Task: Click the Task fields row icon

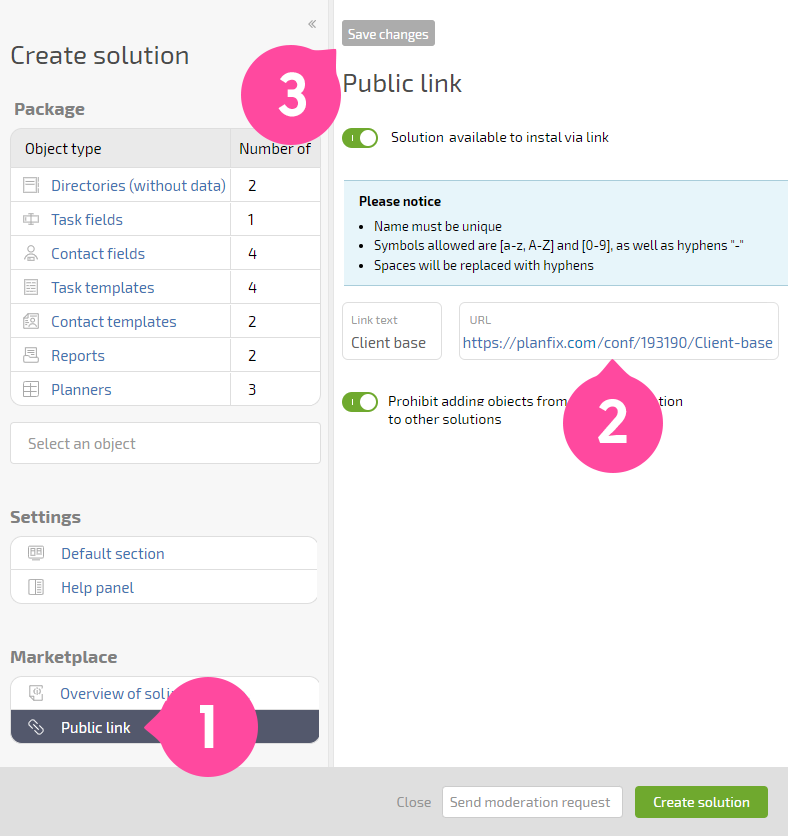Action: tap(31, 219)
